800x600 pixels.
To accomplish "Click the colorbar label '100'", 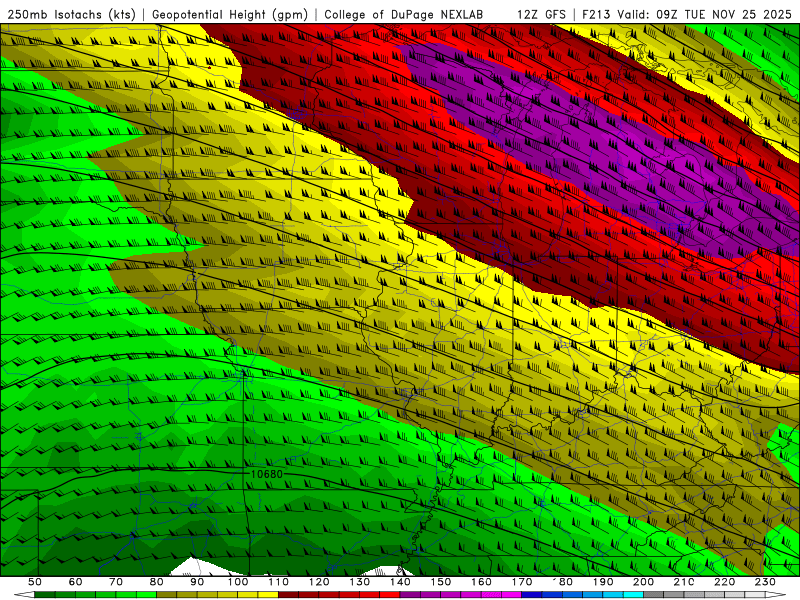I will tap(238, 582).
